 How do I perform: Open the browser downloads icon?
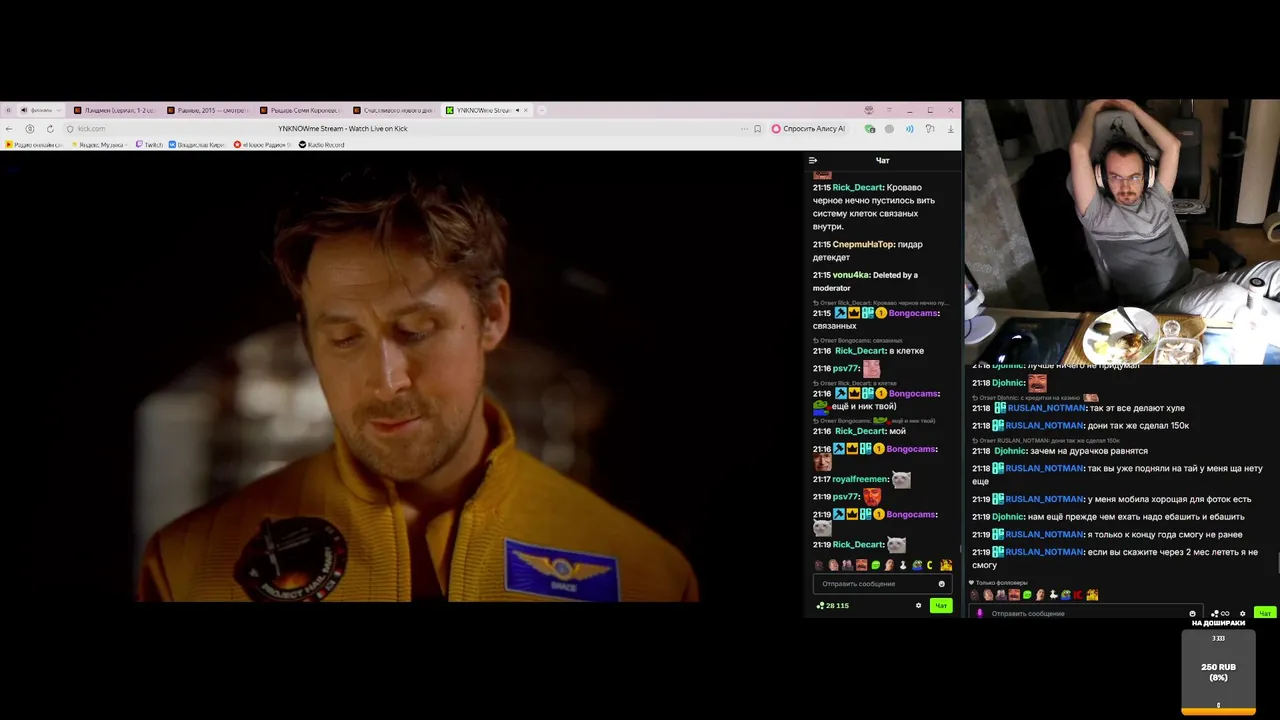click(x=950, y=129)
